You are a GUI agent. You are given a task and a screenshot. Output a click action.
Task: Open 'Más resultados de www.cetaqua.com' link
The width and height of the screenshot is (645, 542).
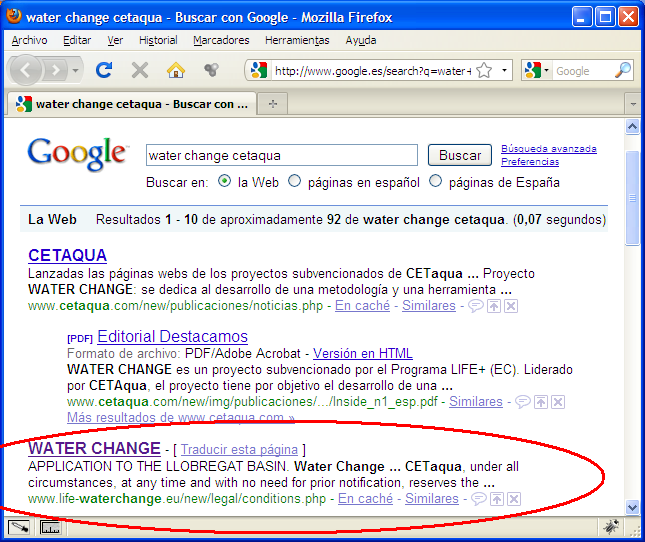tap(181, 417)
